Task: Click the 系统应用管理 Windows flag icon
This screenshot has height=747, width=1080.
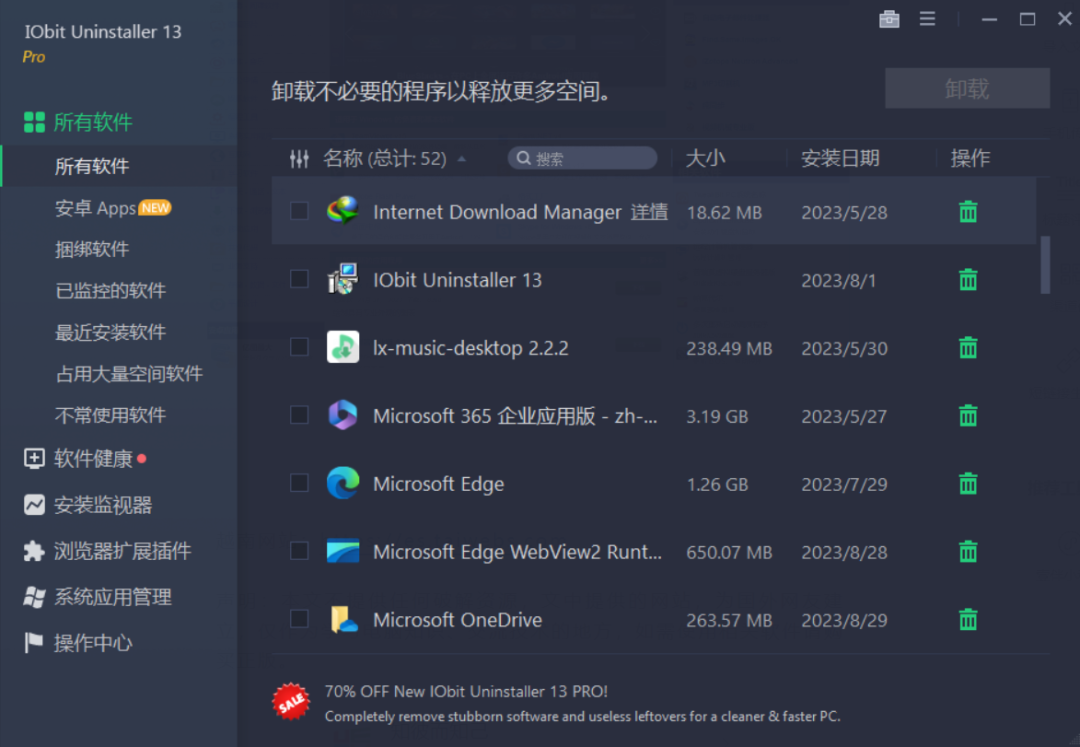Action: point(34,597)
